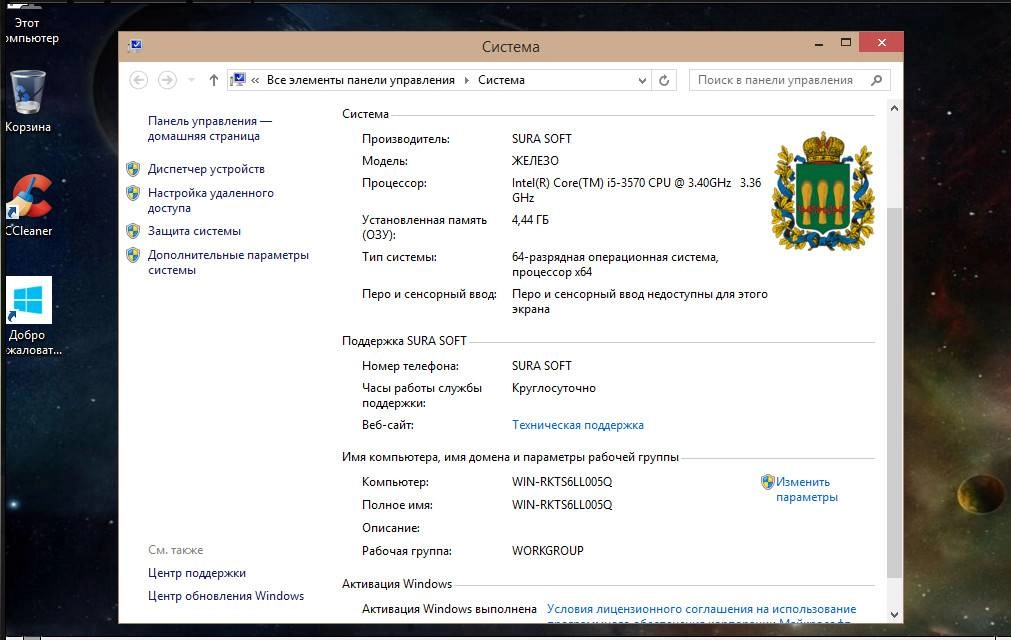Screen dimensions: 1011x640
Task: Click the scrollbar up arrow
Action: tap(894, 108)
